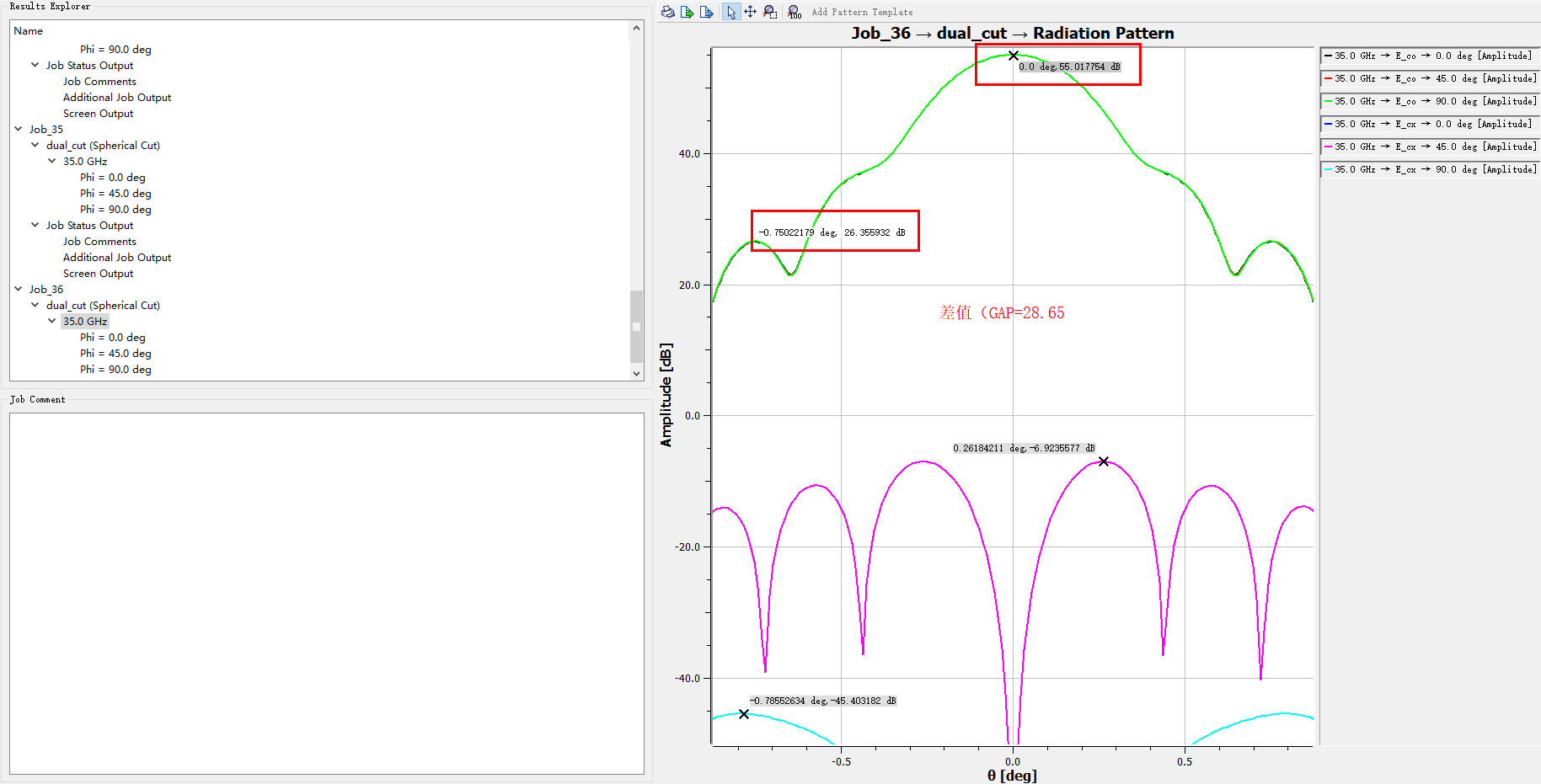Click Add Pattern Template
This screenshot has height=784, width=1541.
[862, 12]
